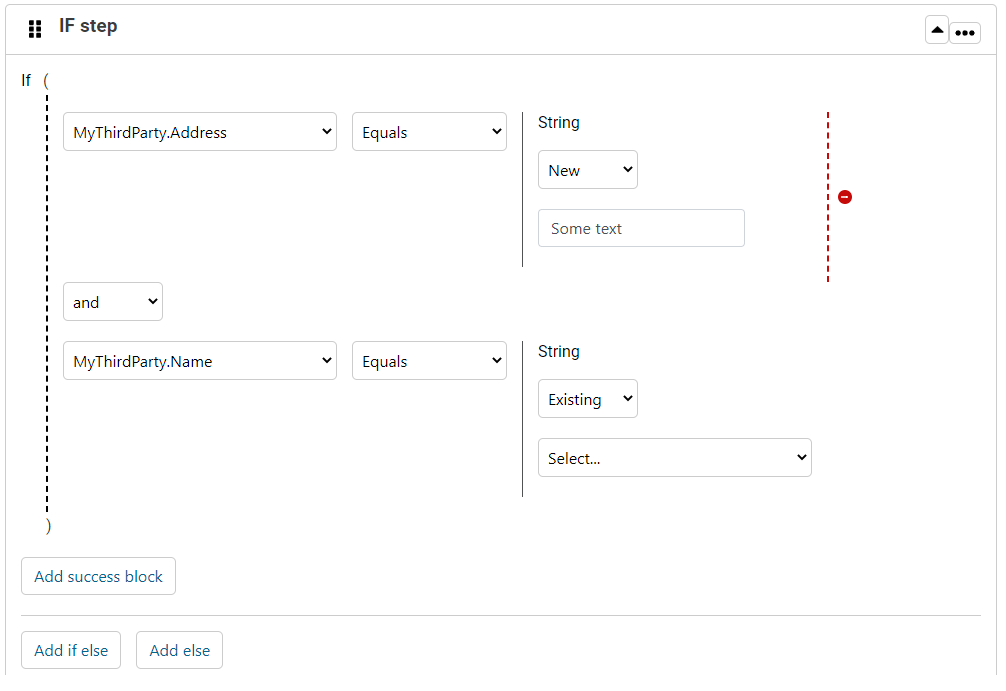Screen dimensions: 1006x691
Task: Click the IF step drag handle icon
Action: 35,27
